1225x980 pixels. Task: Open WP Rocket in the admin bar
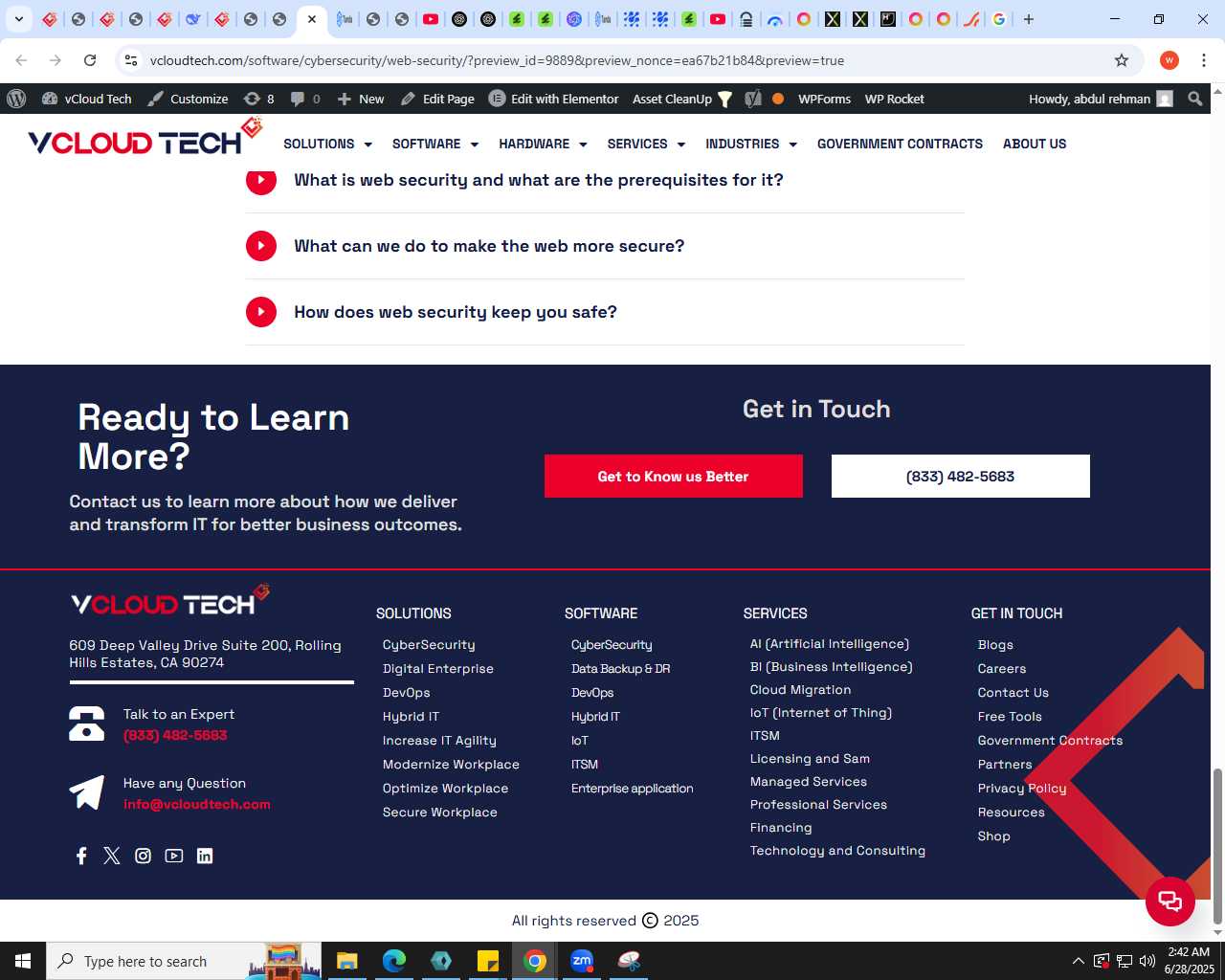click(x=894, y=99)
